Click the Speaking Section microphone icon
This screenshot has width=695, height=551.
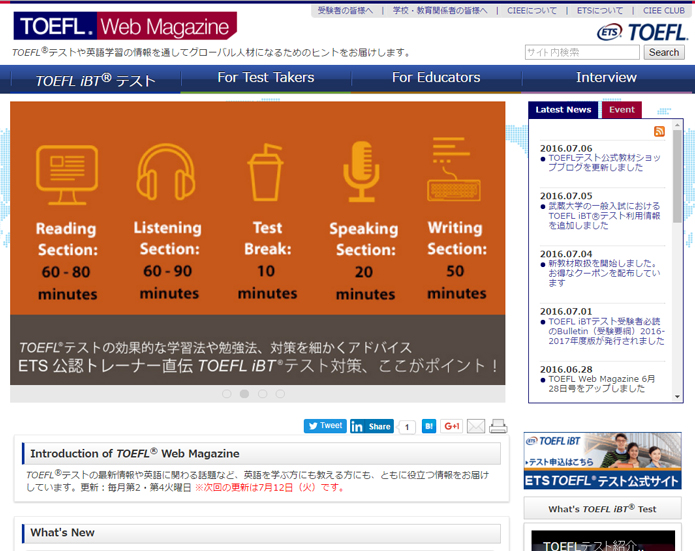pos(361,171)
